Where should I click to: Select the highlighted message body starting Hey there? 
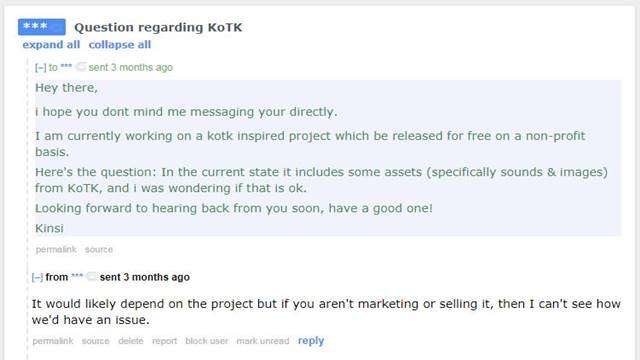[x=328, y=158]
